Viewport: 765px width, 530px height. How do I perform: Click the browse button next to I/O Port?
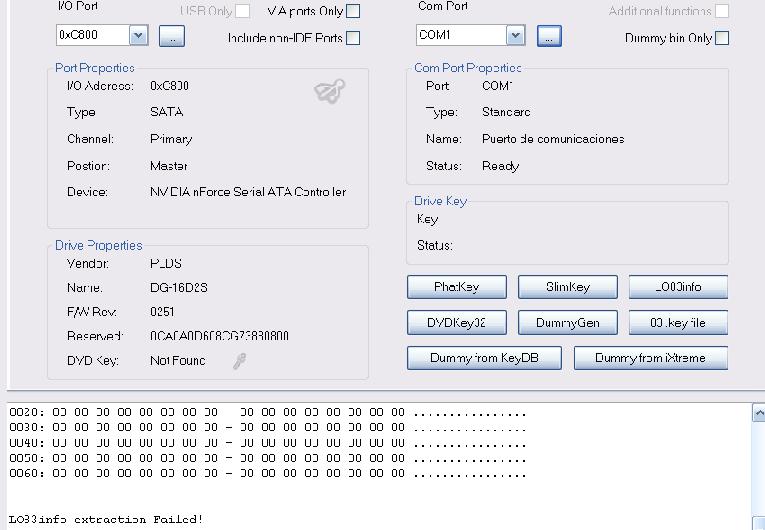(172, 36)
